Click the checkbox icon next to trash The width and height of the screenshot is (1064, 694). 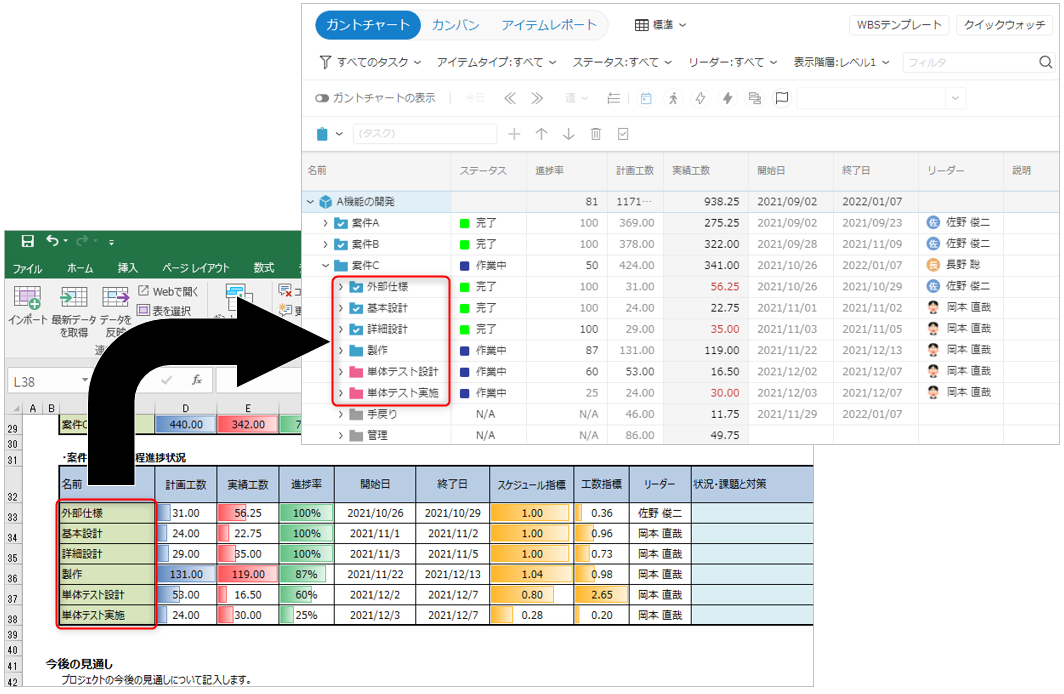click(623, 134)
